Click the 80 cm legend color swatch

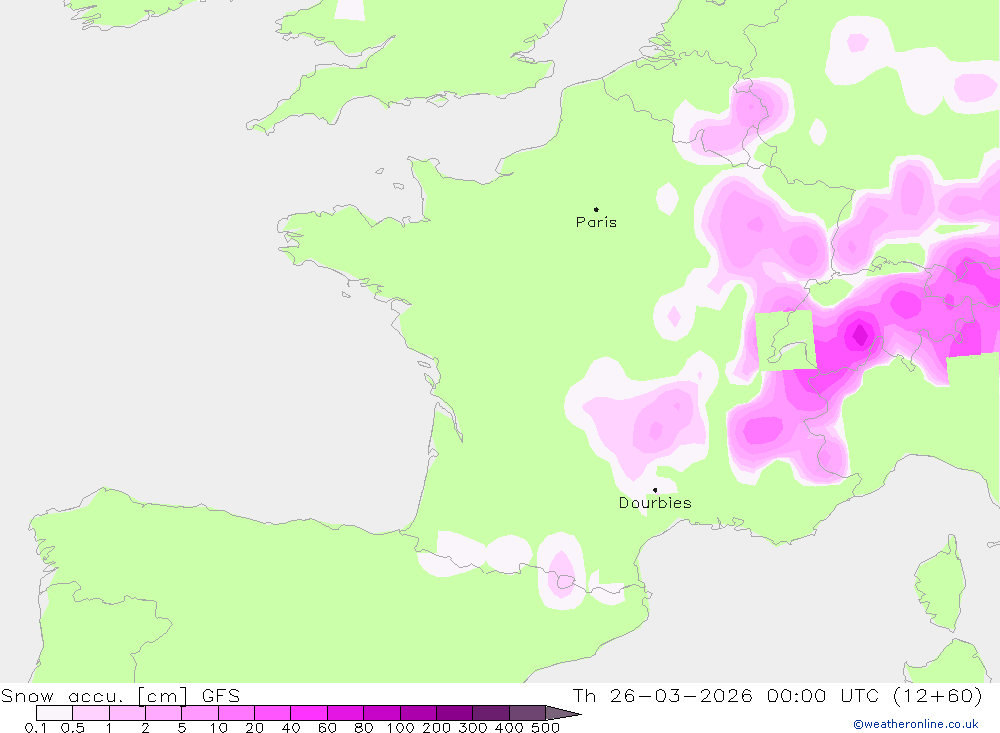click(x=381, y=713)
